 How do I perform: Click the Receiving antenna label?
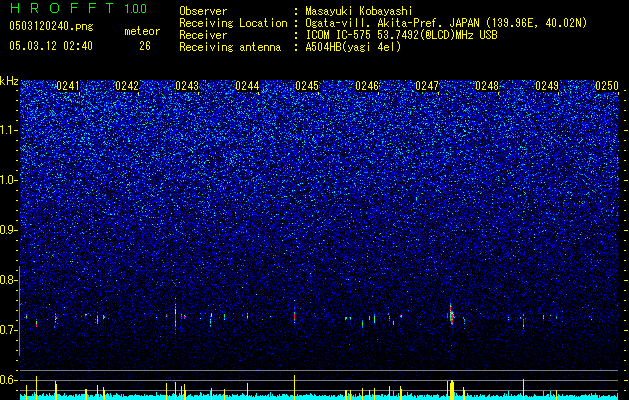(x=230, y=47)
